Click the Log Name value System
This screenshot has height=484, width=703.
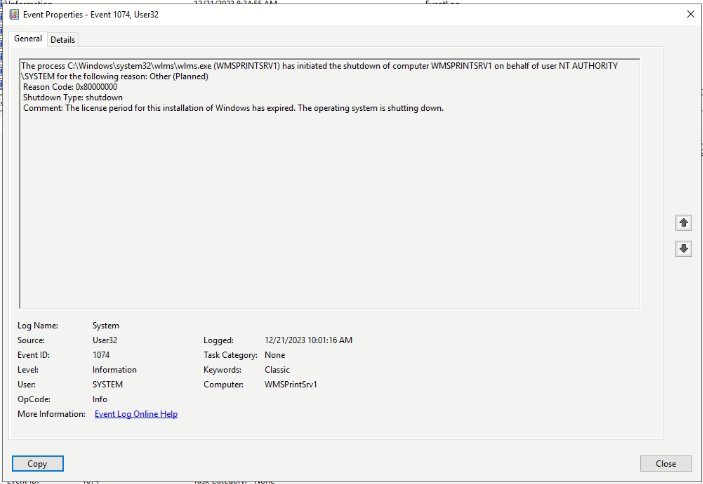pos(106,325)
